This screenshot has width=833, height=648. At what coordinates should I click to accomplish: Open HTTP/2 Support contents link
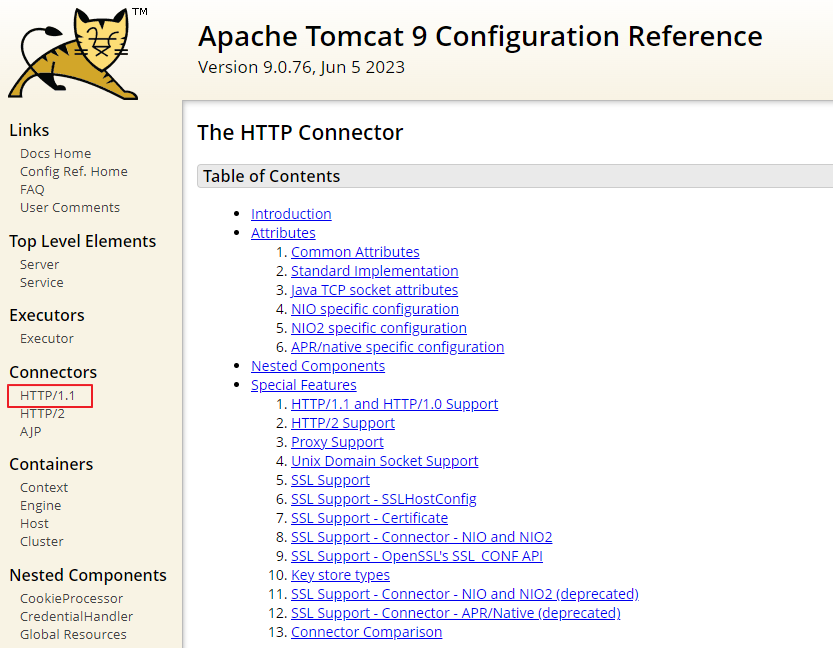click(x=343, y=423)
